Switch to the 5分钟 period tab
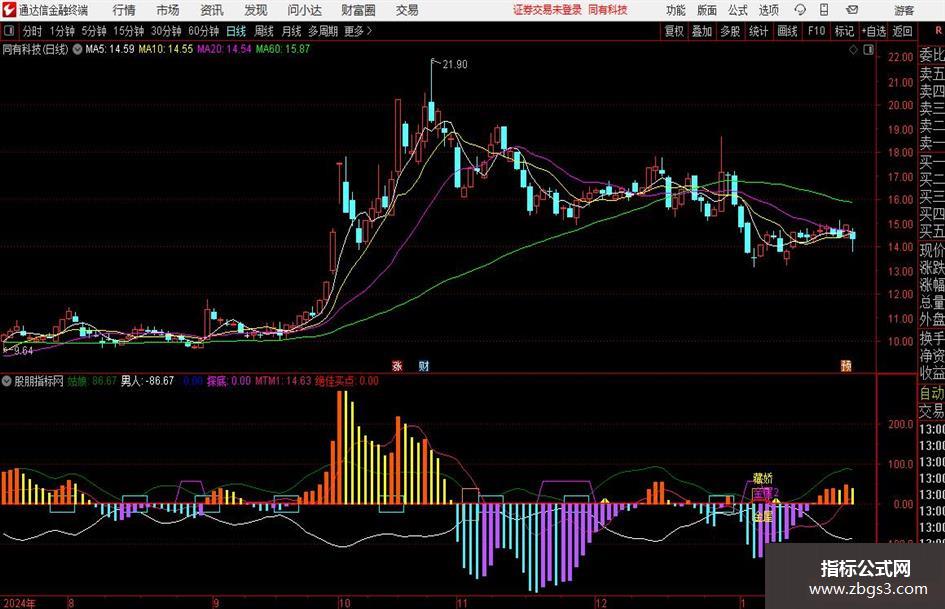Screen dimensions: 945x609 (x=94, y=31)
